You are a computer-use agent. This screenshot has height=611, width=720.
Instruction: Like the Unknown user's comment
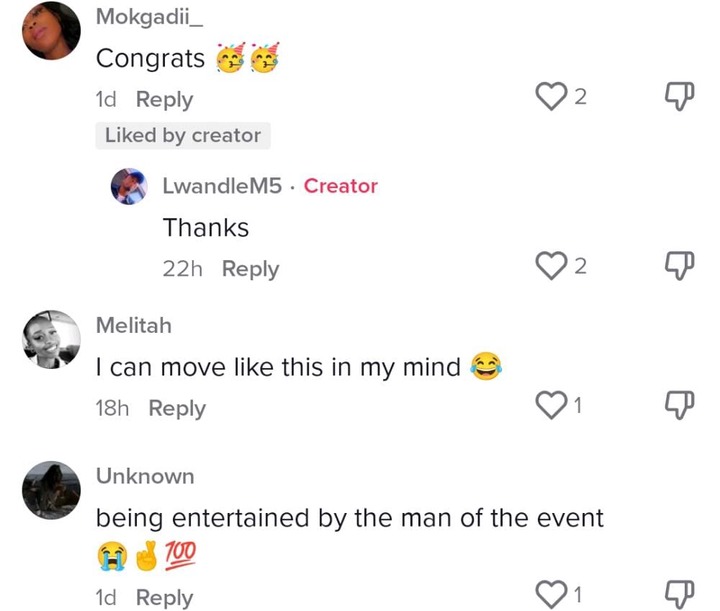point(552,595)
